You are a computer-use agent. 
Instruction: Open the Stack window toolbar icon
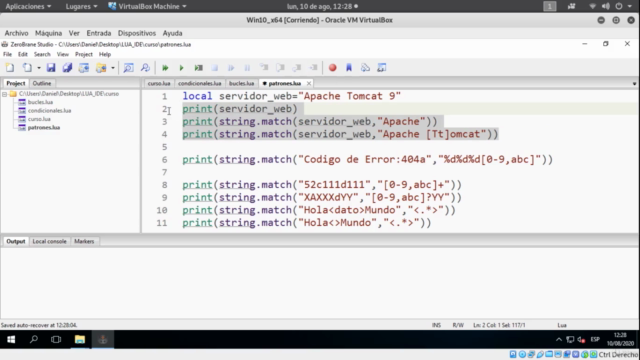tap(365, 68)
